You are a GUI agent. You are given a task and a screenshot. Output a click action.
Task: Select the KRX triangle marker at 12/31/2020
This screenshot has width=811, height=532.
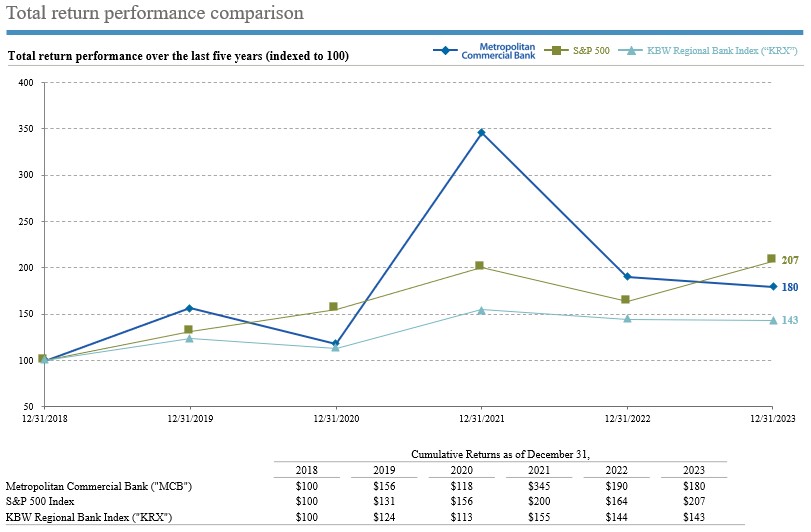tap(335, 347)
